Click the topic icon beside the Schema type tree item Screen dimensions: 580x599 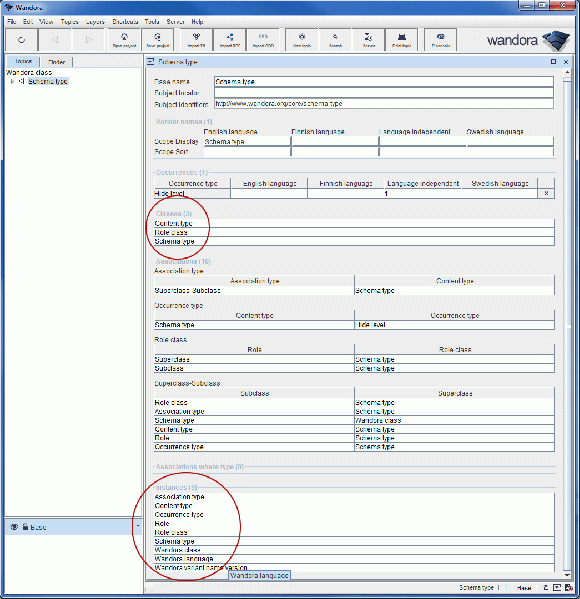[x=22, y=81]
